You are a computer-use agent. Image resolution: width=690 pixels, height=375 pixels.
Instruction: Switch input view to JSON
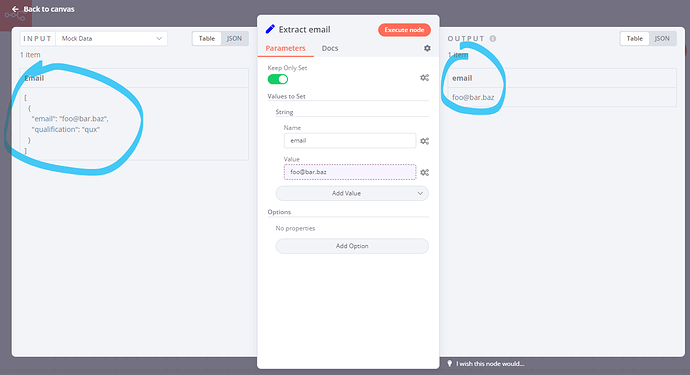[x=234, y=39]
